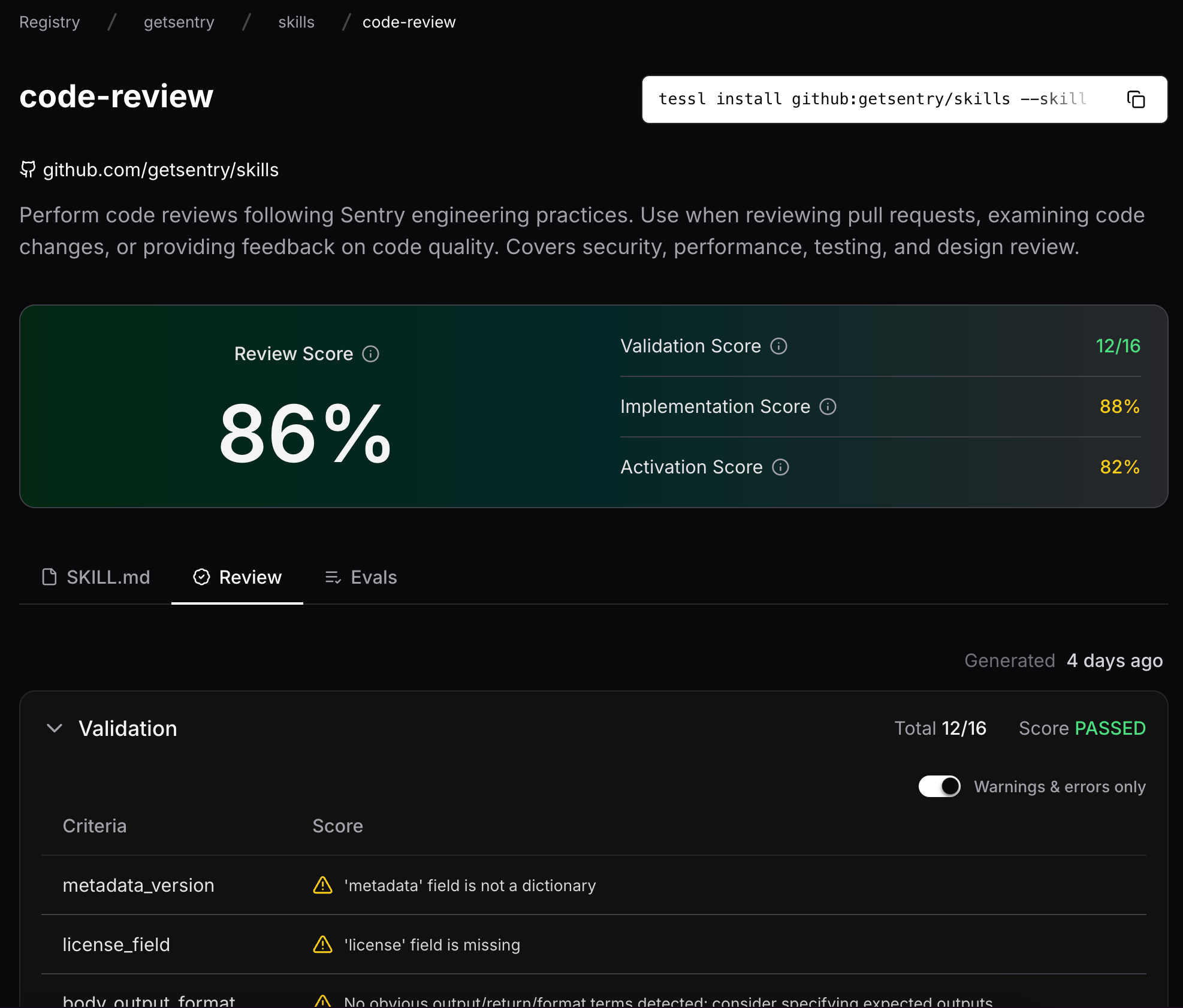Collapse the Validation section

[55, 728]
